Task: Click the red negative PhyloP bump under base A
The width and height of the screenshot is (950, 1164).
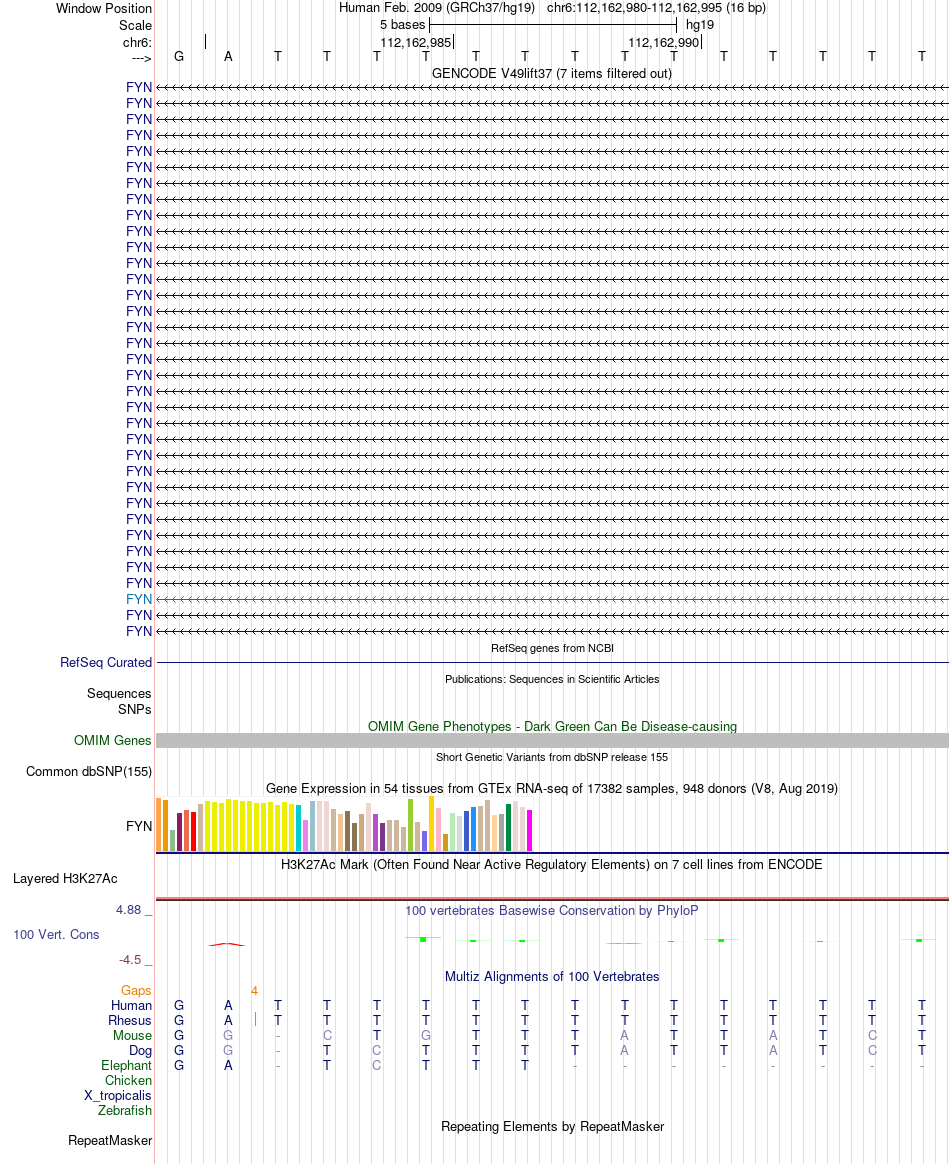Action: [227, 944]
